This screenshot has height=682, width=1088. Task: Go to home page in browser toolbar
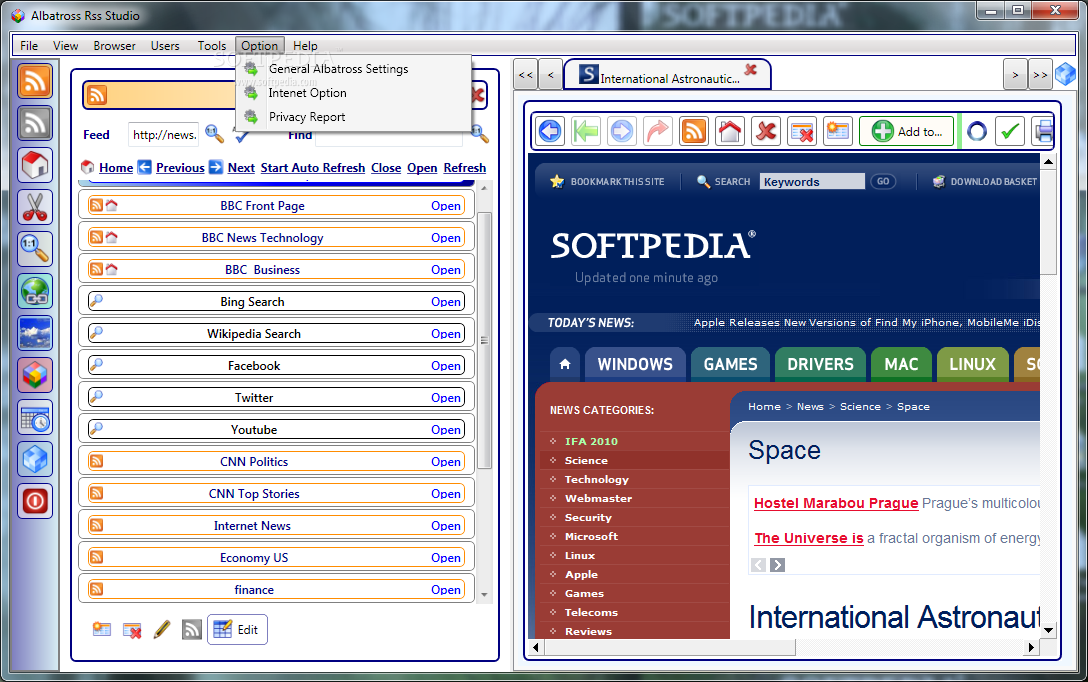point(730,131)
